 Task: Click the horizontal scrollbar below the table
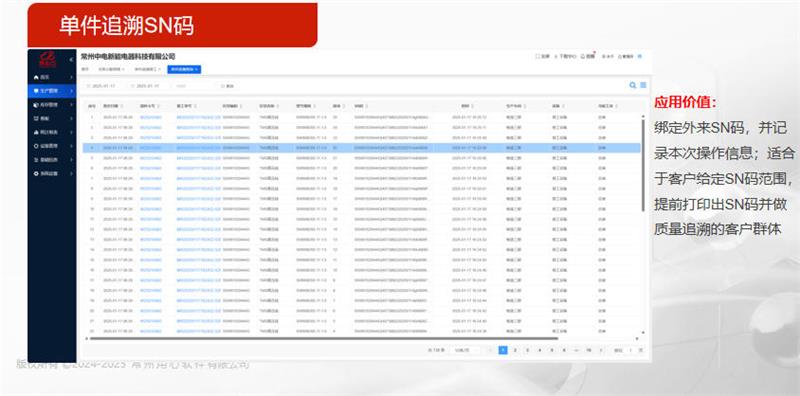323,338
